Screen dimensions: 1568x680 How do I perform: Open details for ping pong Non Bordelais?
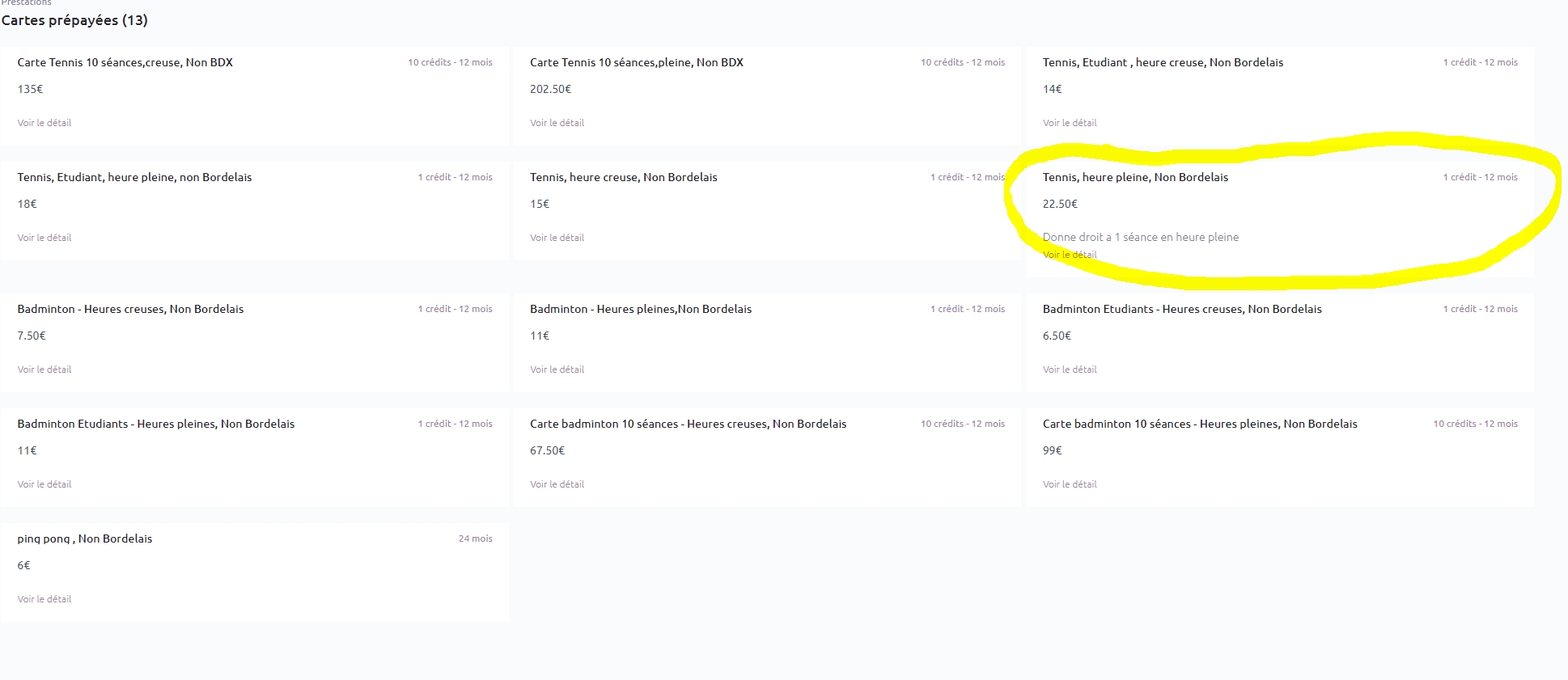44,599
